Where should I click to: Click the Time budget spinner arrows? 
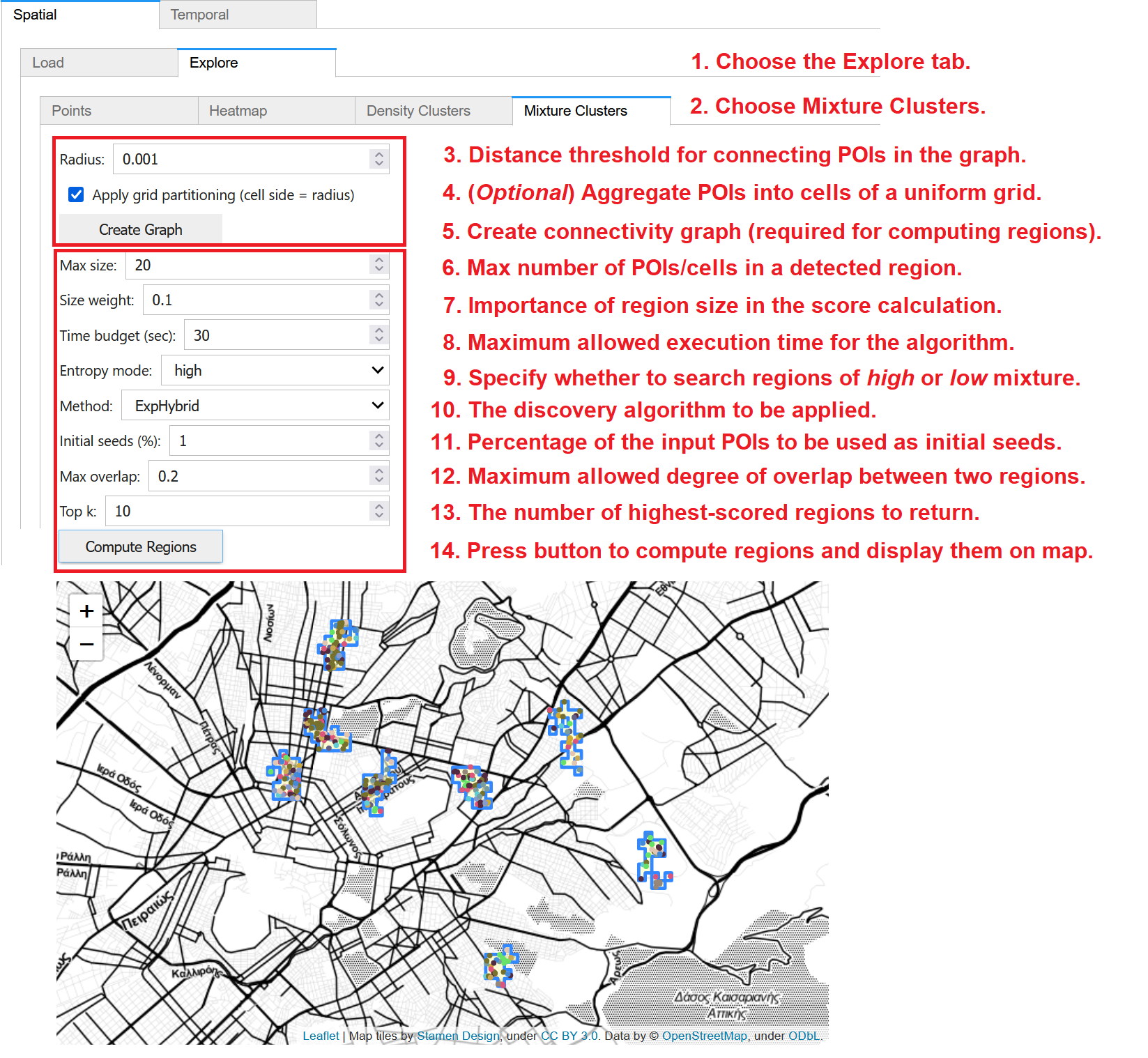[x=378, y=335]
